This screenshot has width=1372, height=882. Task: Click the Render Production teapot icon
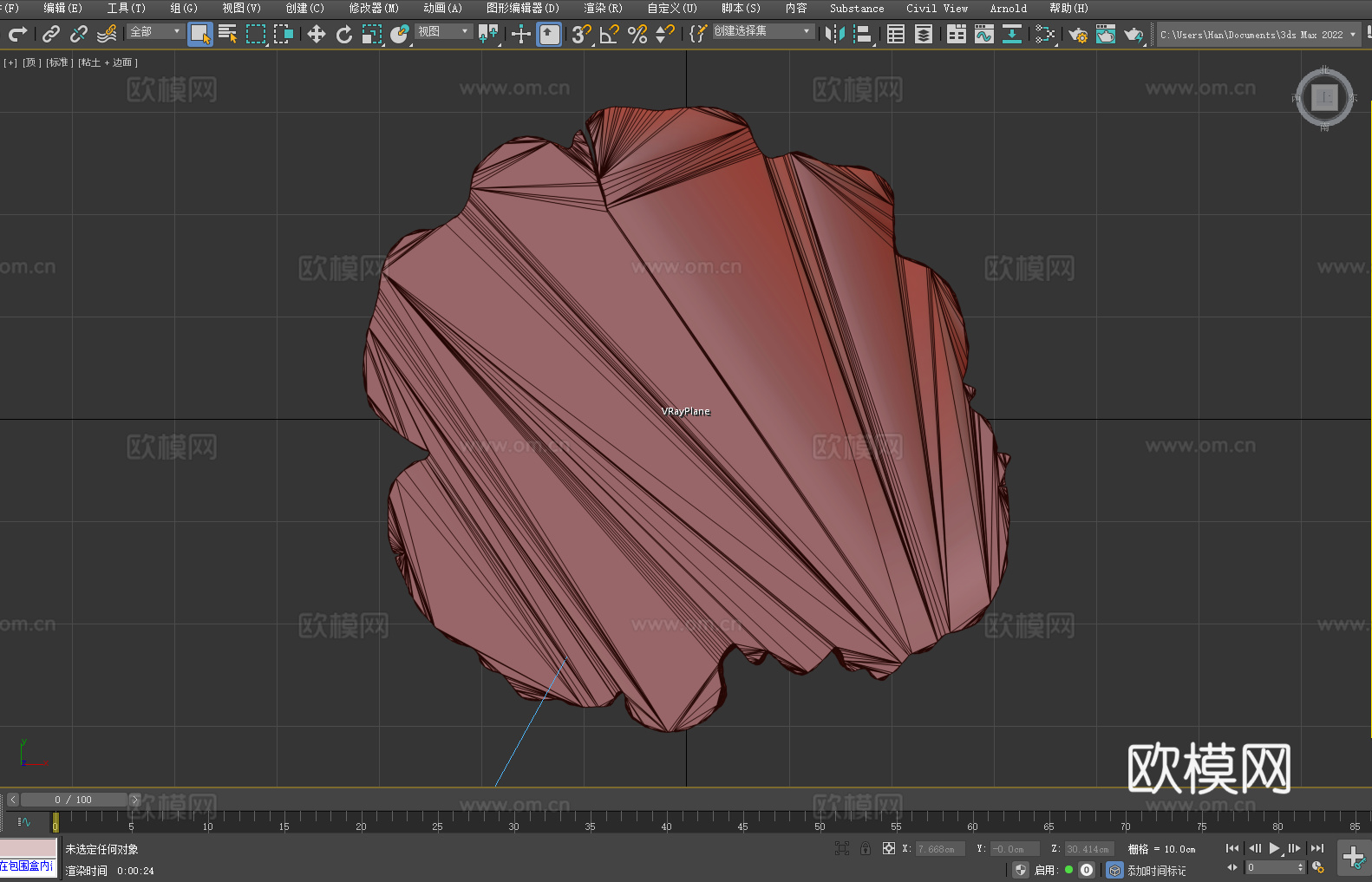[x=1134, y=34]
